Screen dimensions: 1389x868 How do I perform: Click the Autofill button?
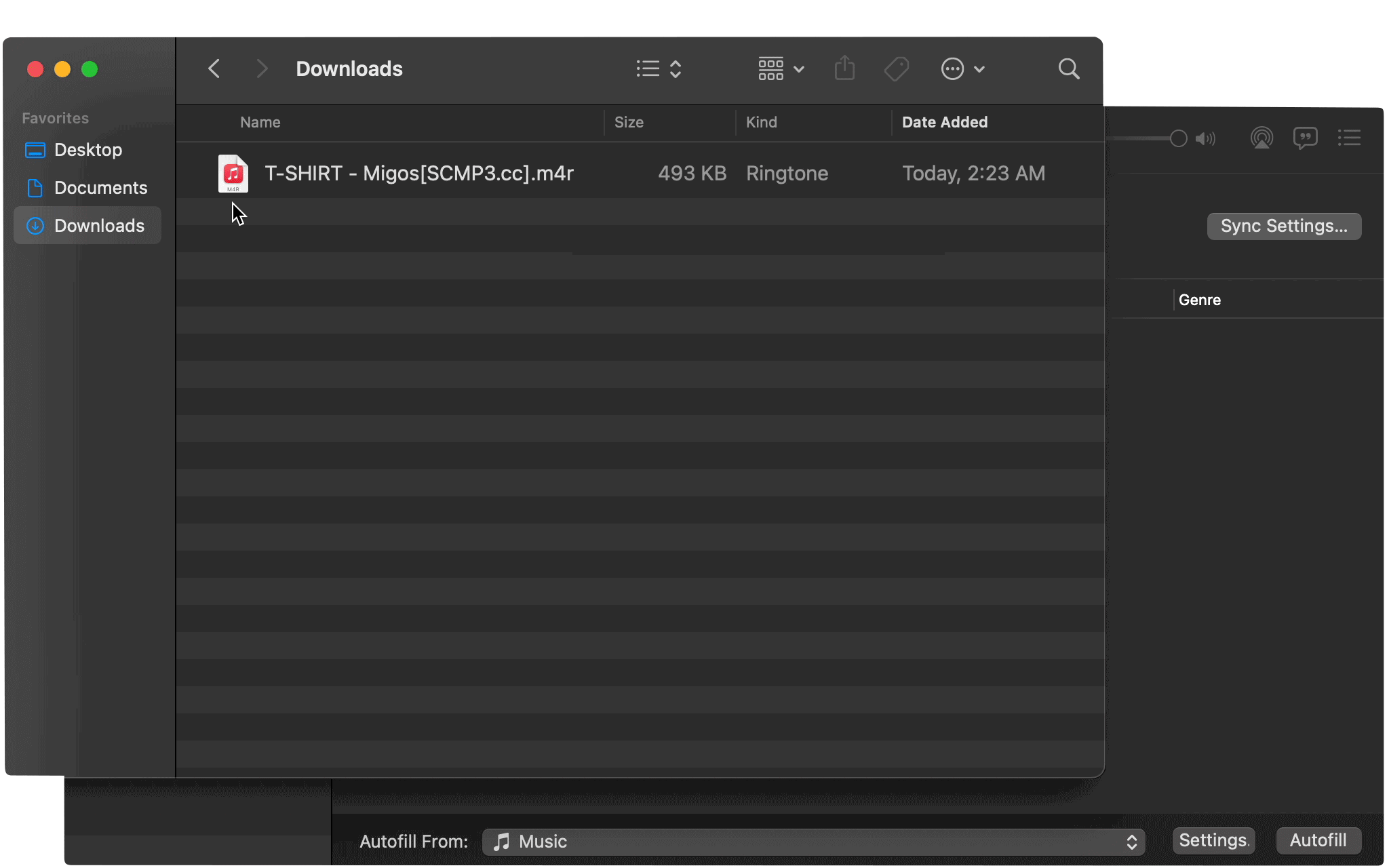tap(1318, 840)
